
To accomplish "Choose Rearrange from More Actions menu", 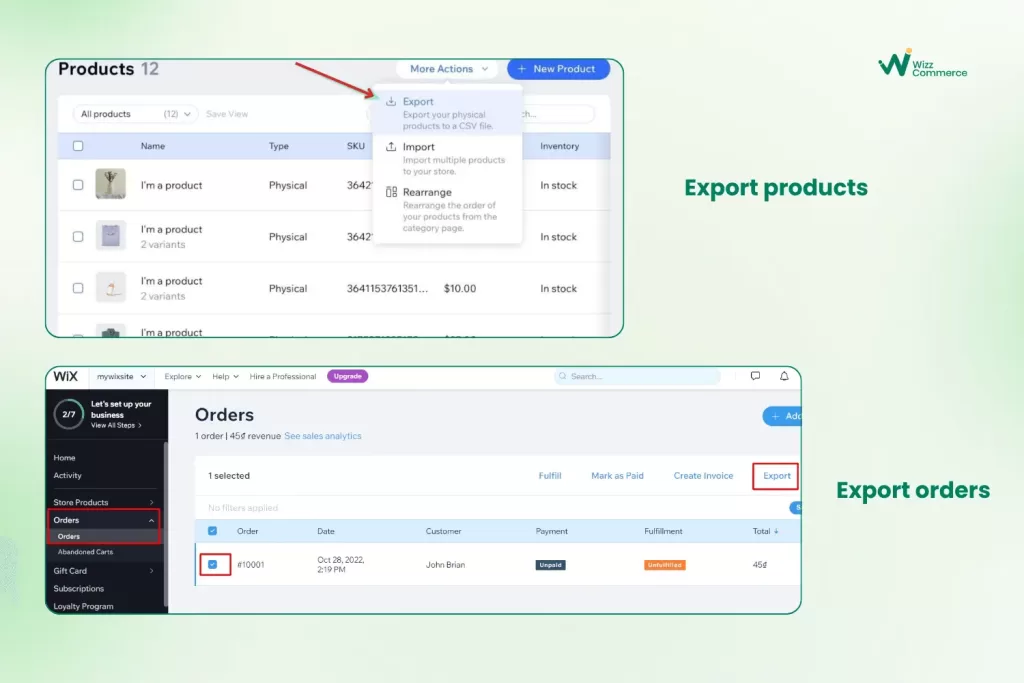I will [447, 209].
